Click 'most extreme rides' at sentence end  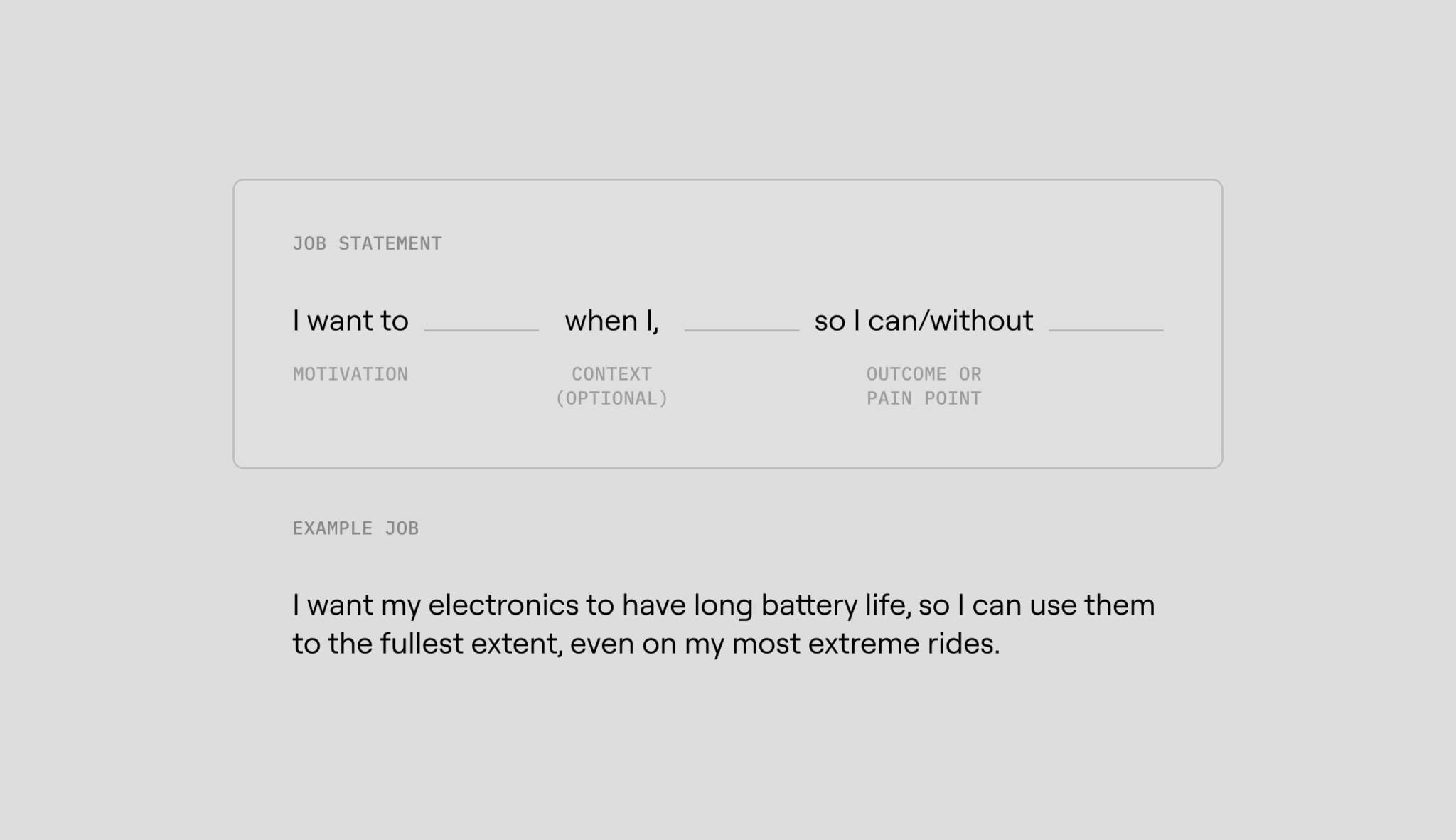click(865, 644)
